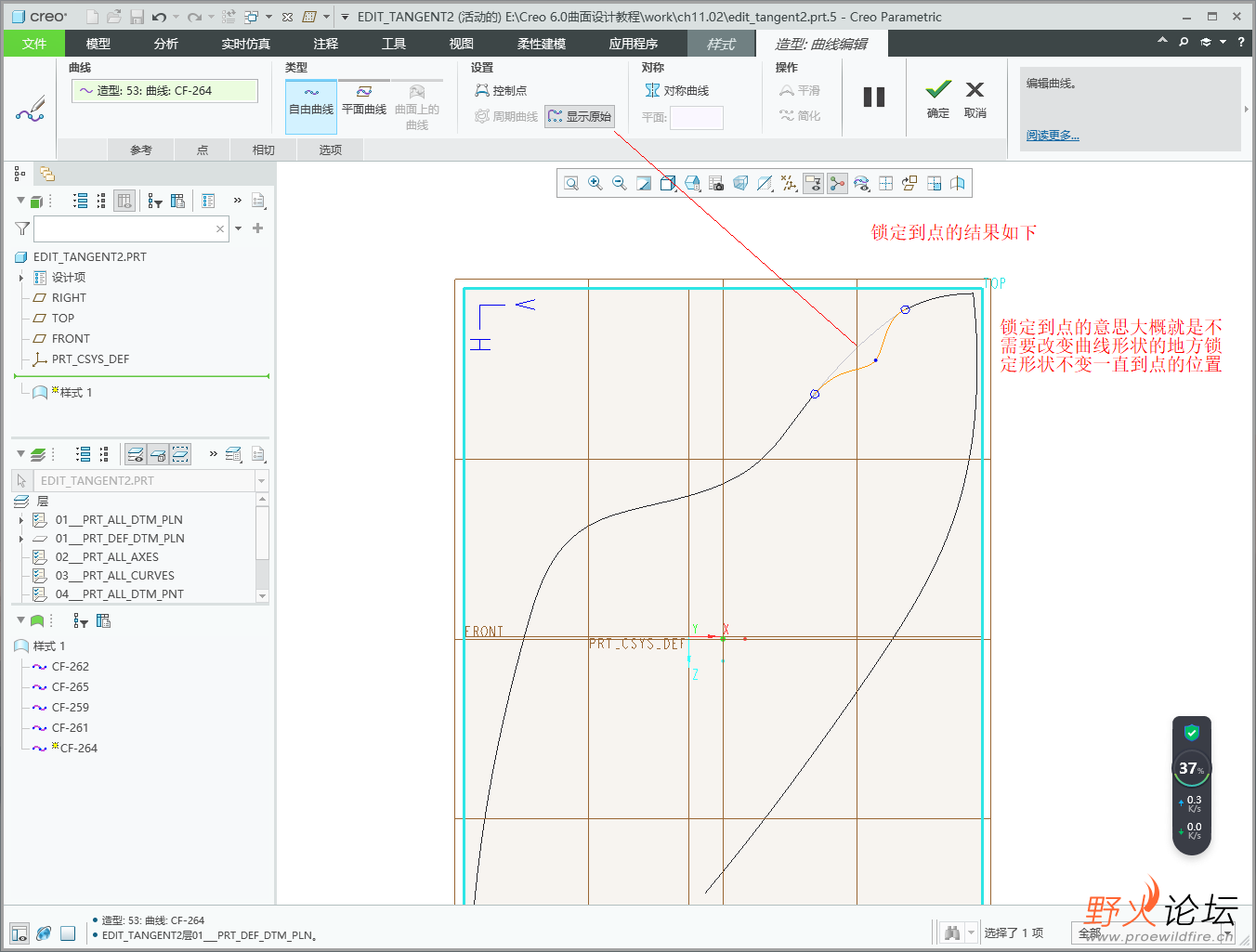Switch to the 柔性建模 ribbon tab
Viewport: 1256px width, 952px height.
pos(542,44)
